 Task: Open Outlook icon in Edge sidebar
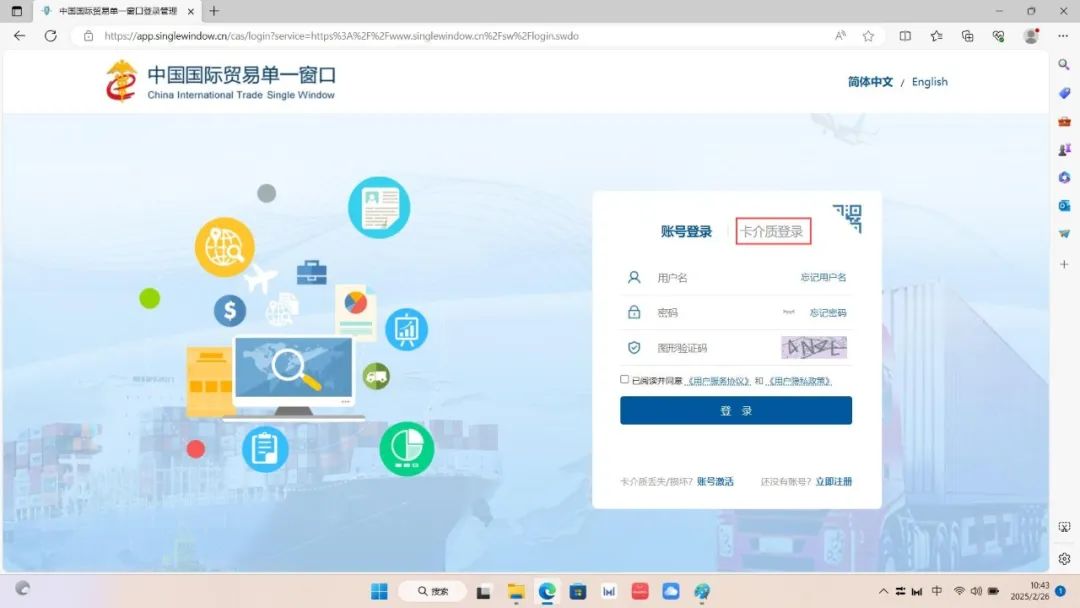tap(1064, 205)
